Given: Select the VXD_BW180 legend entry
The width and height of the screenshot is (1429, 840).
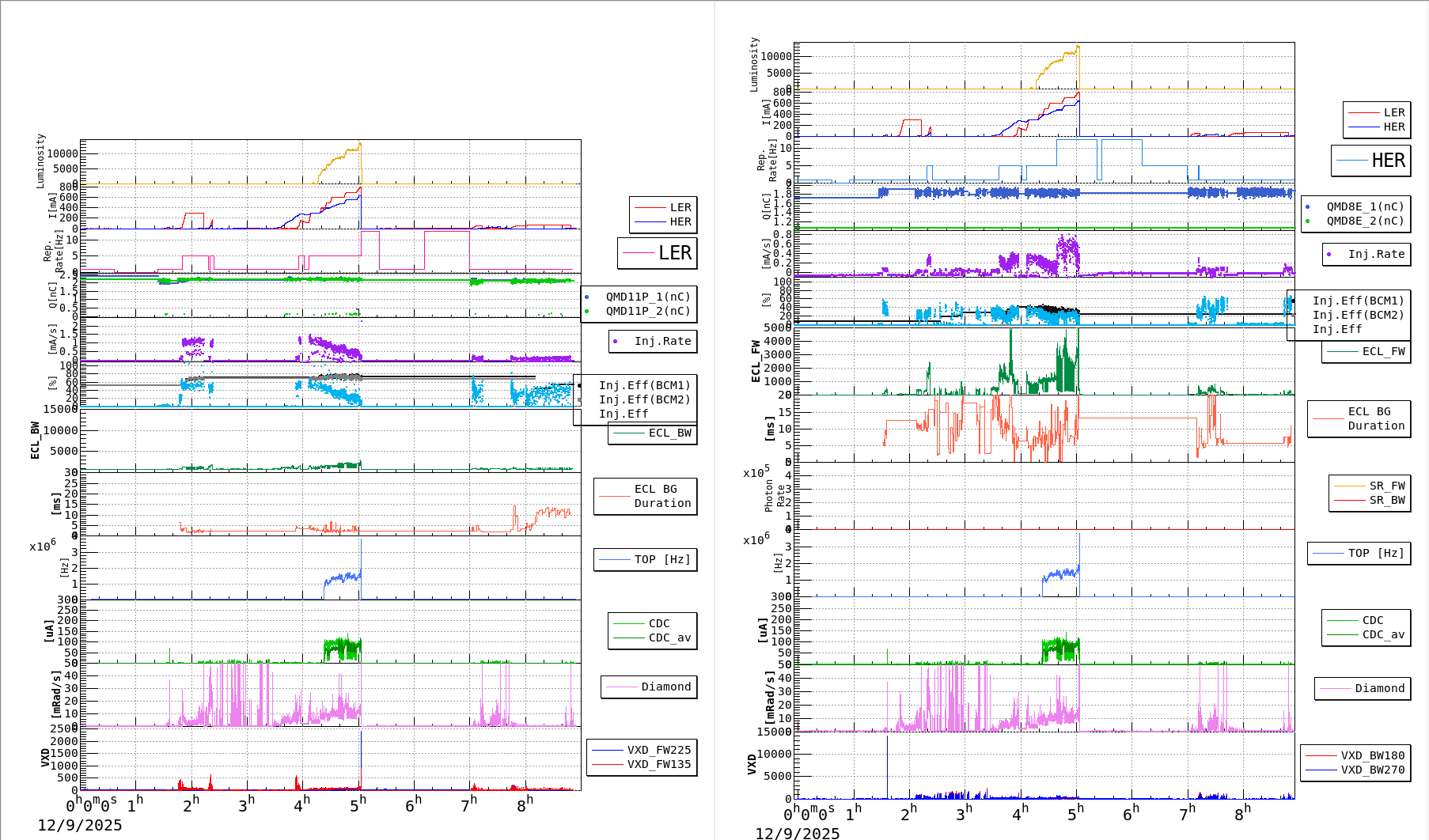Looking at the screenshot, I should tap(1372, 755).
